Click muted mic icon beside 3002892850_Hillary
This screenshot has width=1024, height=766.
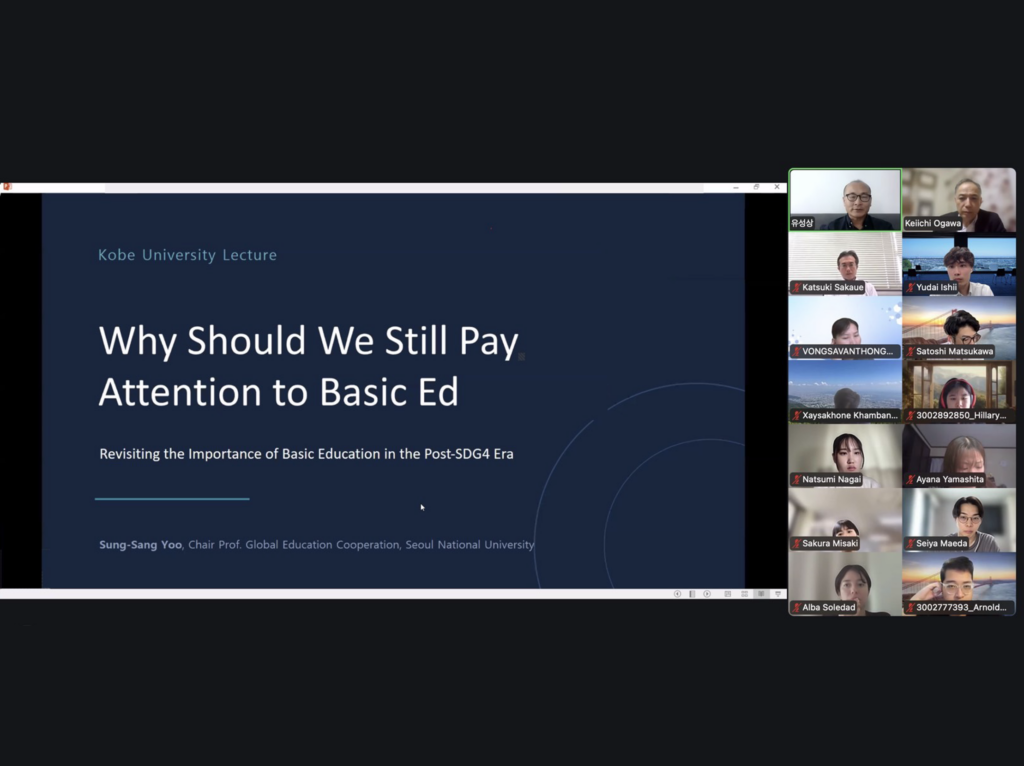tap(910, 415)
